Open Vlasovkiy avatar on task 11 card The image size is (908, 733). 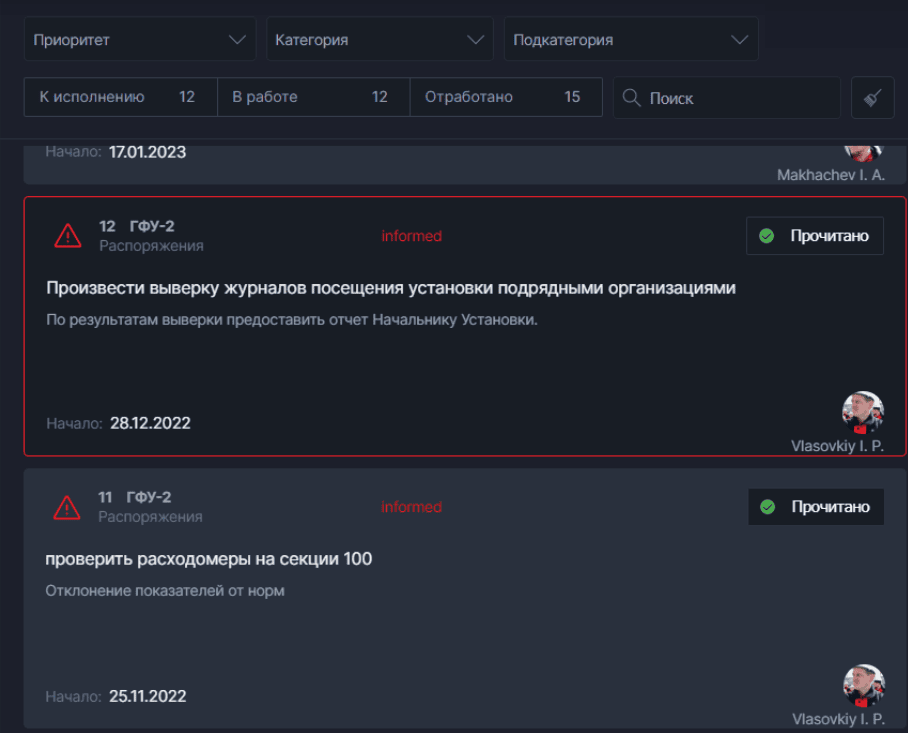coord(864,685)
